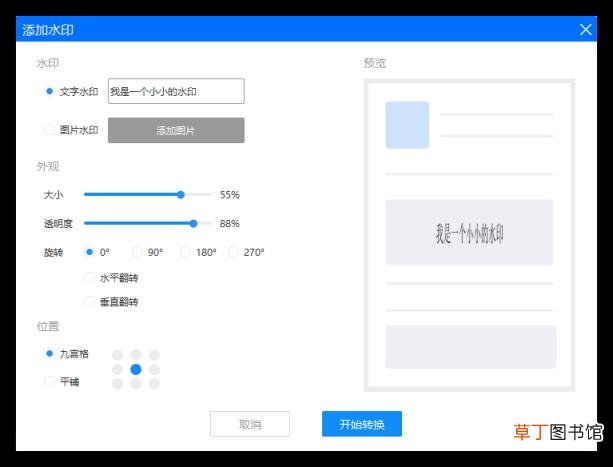
Task: Select 270° rotation option
Action: click(233, 252)
